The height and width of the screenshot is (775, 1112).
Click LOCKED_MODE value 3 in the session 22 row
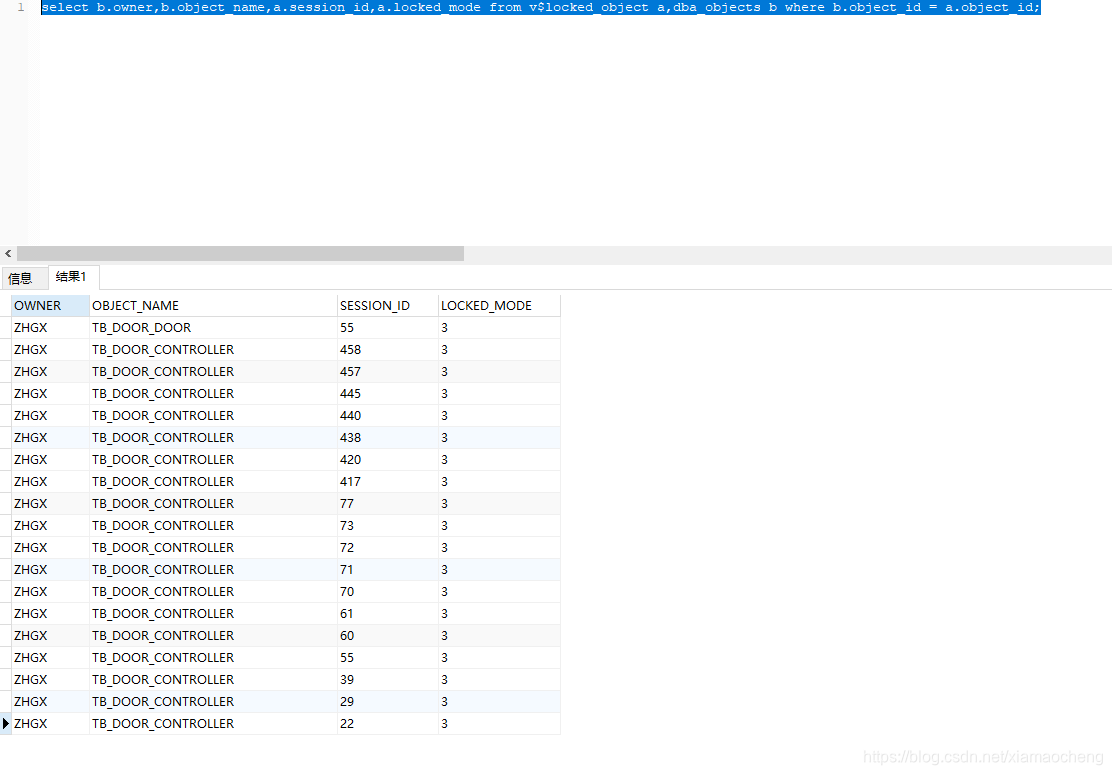pyautogui.click(x=499, y=723)
